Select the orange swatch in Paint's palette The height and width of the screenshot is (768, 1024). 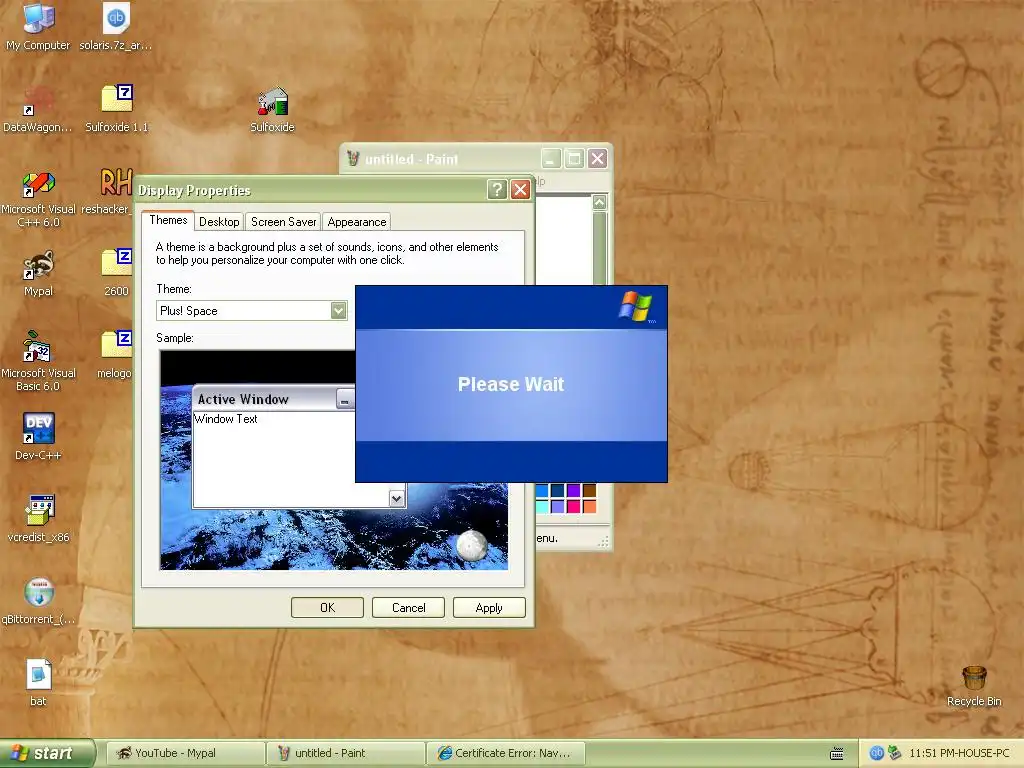click(589, 506)
